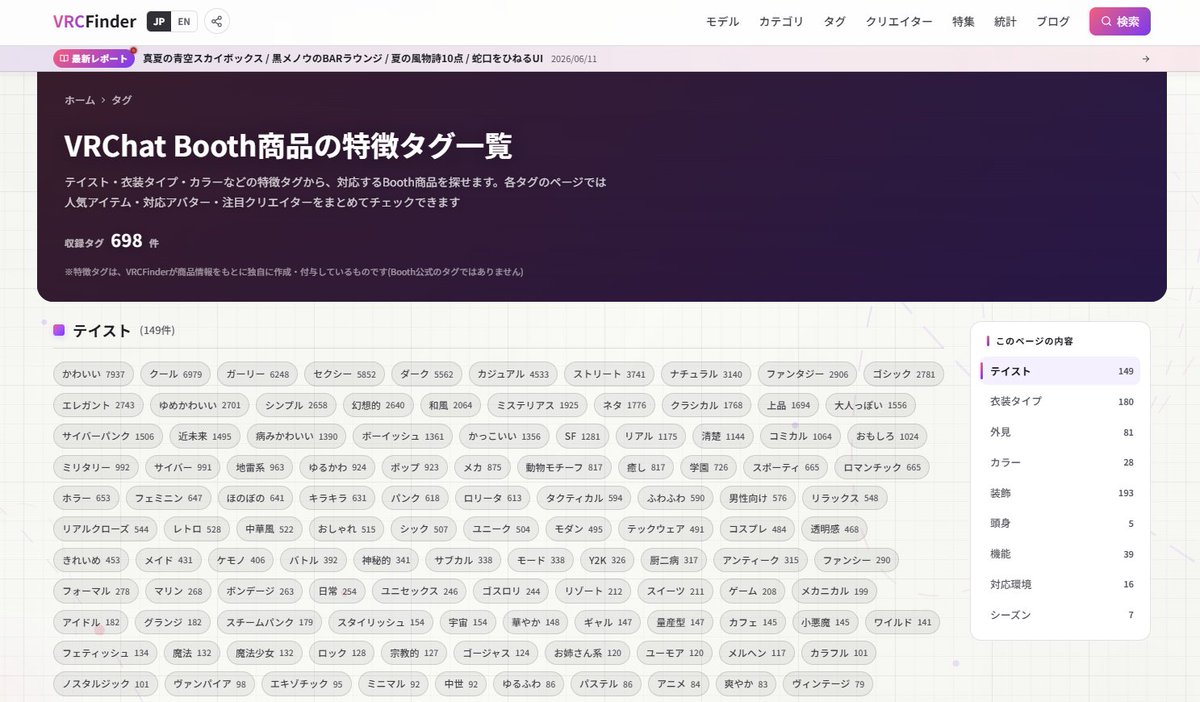Go to ホーム breadcrumb
Image resolution: width=1200 pixels, height=702 pixels.
click(80, 100)
